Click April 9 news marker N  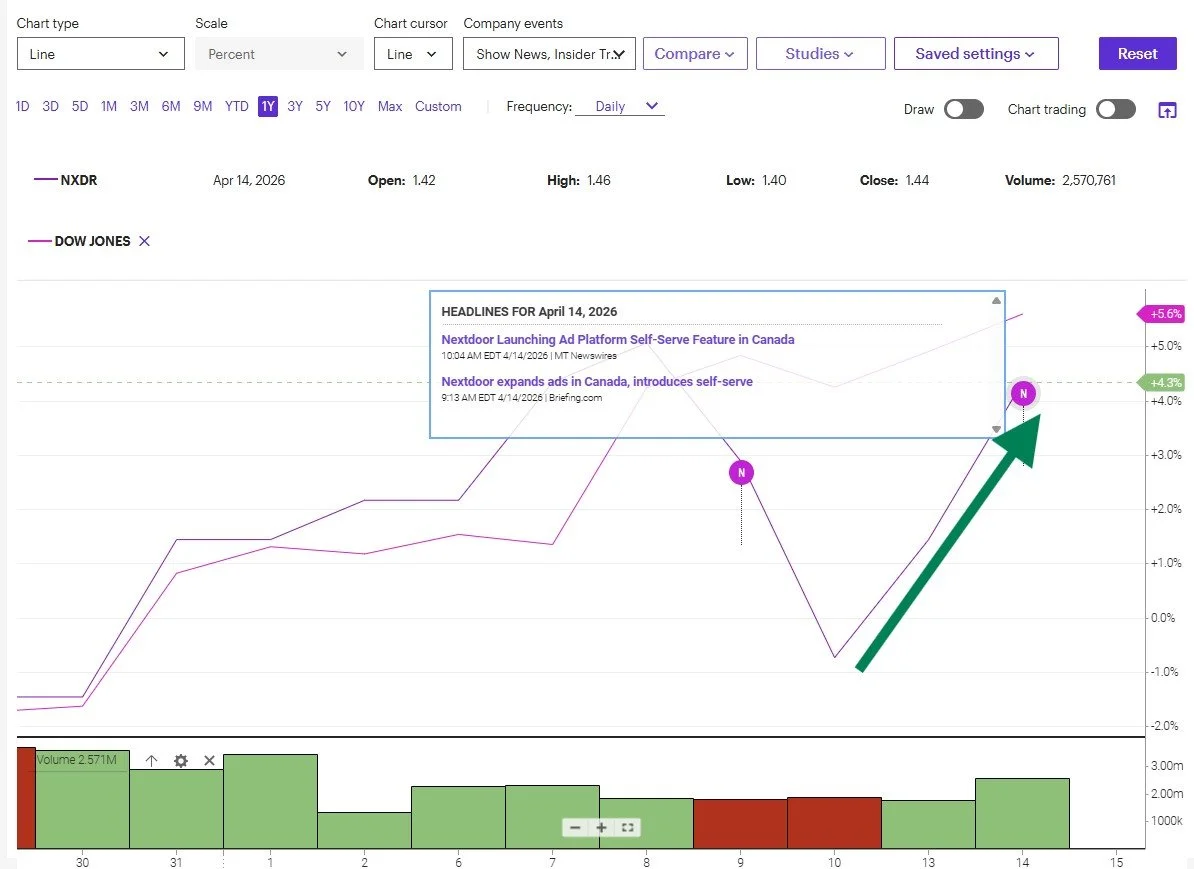coord(741,472)
